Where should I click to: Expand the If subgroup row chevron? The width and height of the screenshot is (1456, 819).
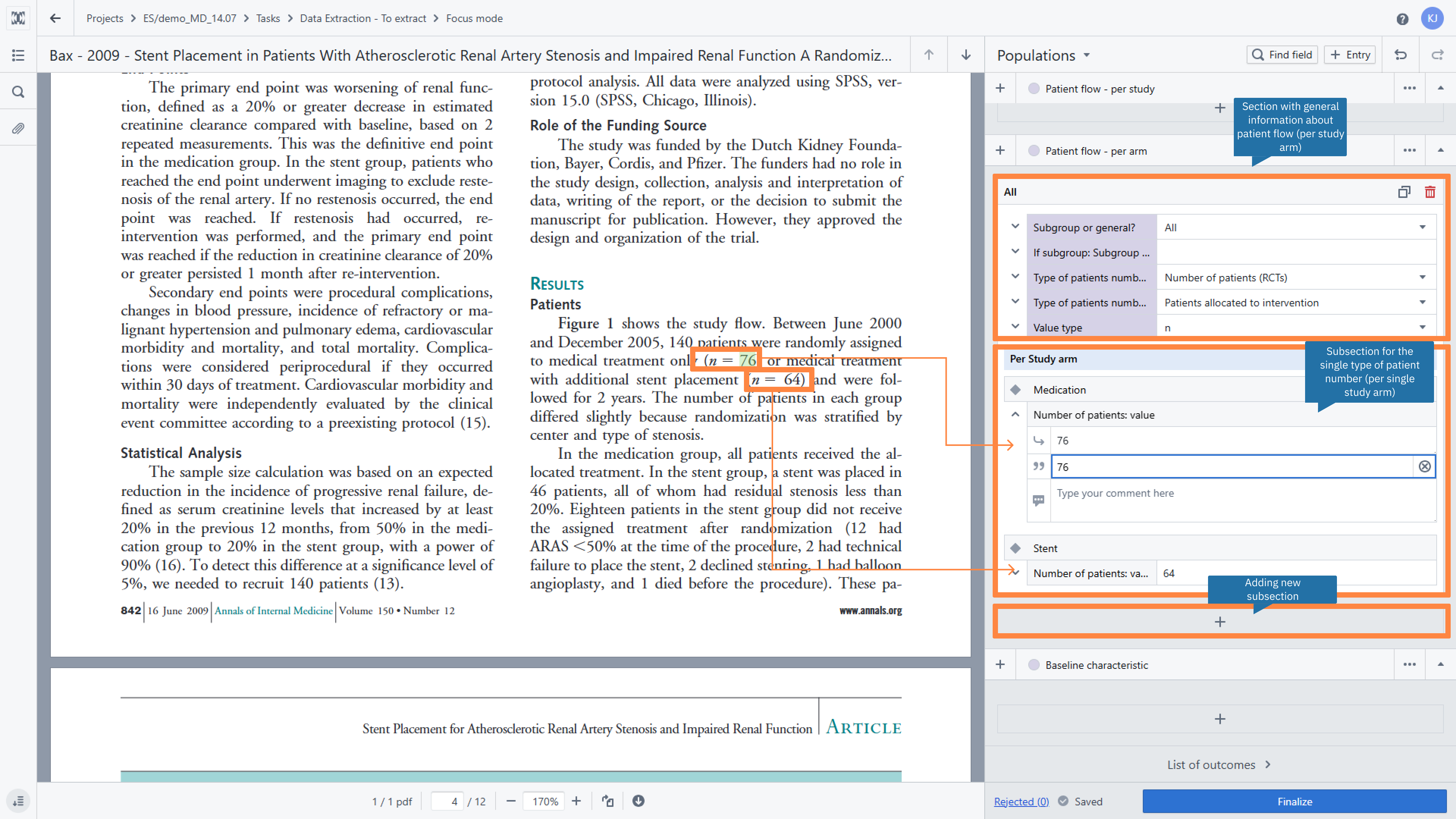click(1015, 251)
